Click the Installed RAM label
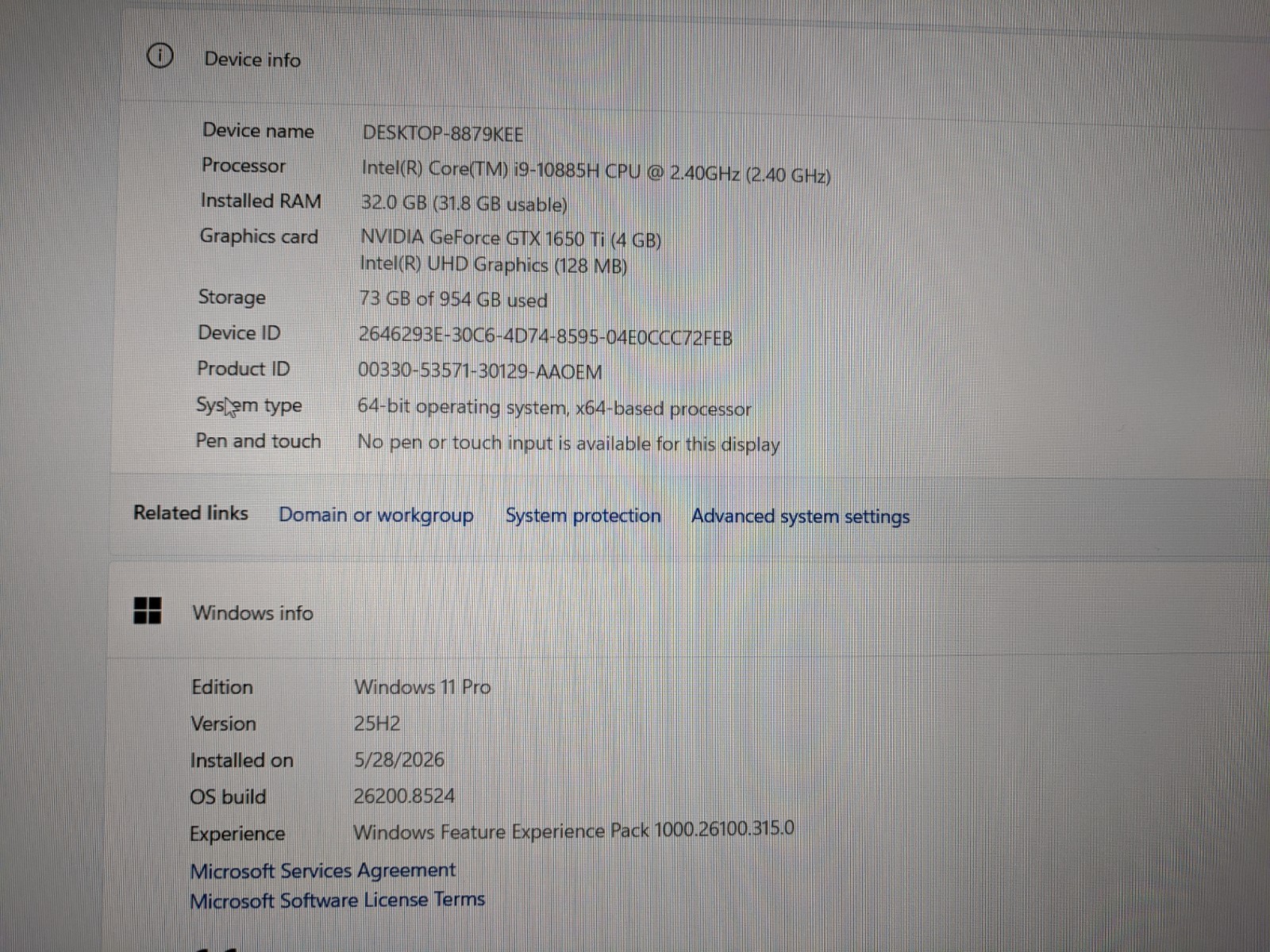The width and height of the screenshot is (1270, 952). tap(261, 201)
